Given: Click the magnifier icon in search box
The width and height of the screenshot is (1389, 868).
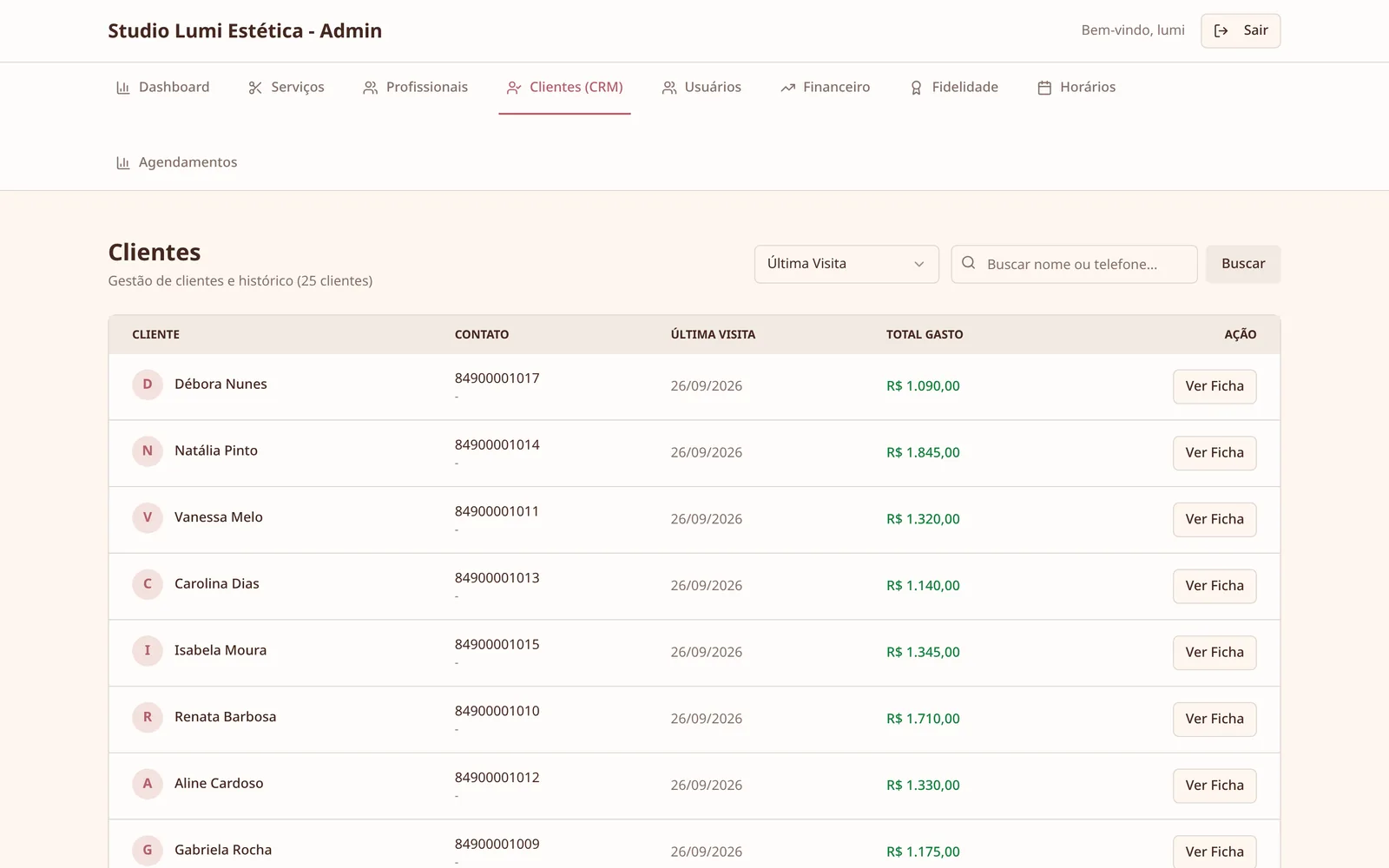Looking at the screenshot, I should click(969, 263).
